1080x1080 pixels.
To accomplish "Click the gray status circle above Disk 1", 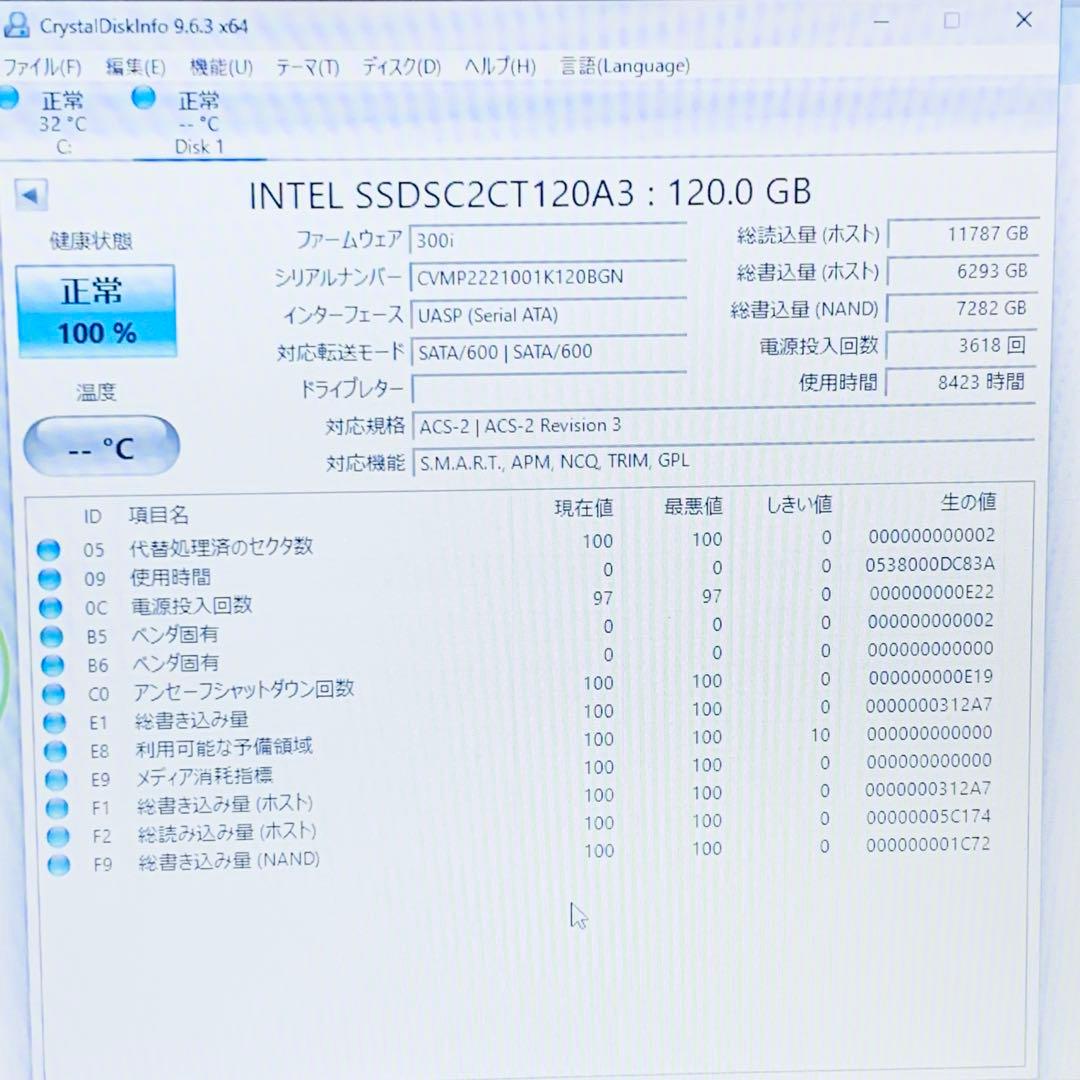I will click(x=143, y=98).
